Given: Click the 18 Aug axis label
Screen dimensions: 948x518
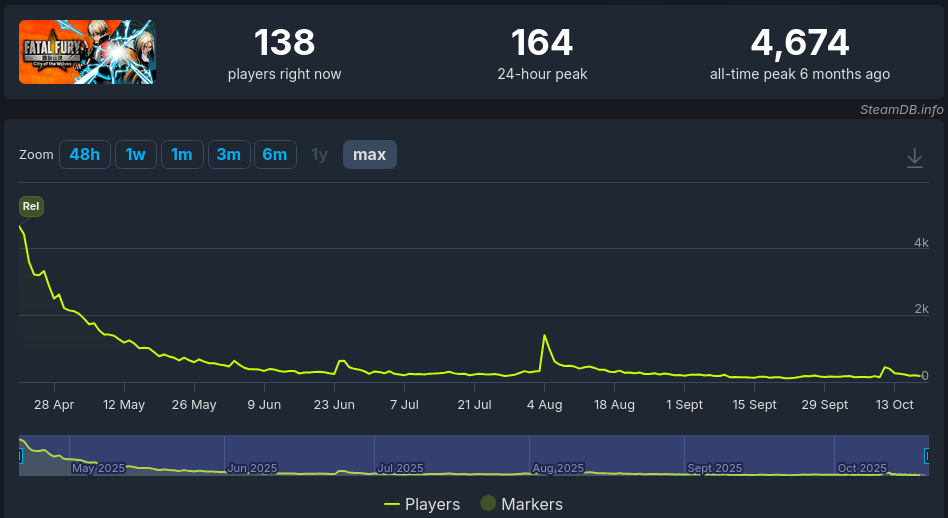Looking at the screenshot, I should (614, 405).
